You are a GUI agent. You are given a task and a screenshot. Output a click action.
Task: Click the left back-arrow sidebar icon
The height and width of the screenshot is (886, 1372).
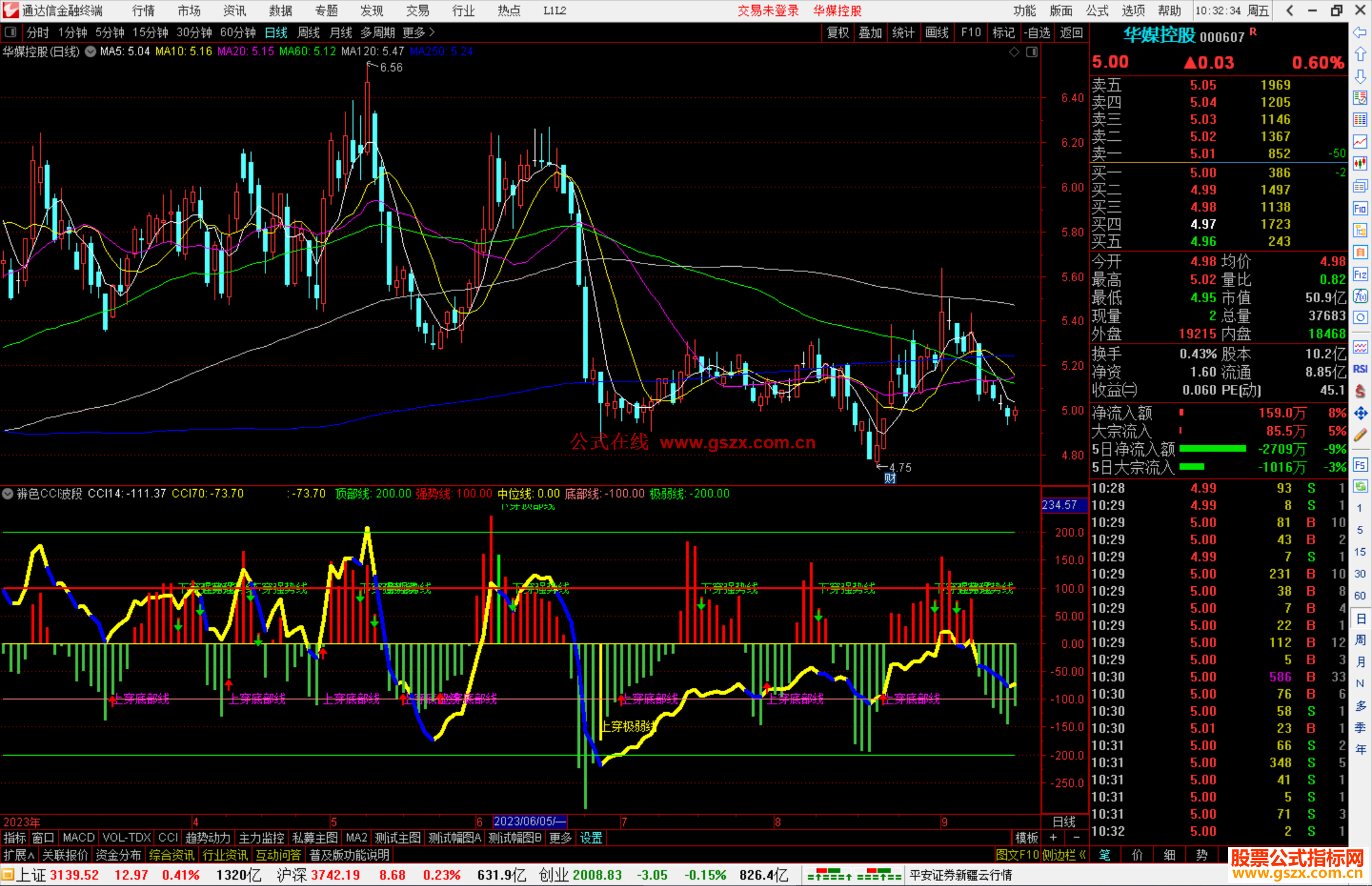click(1360, 32)
